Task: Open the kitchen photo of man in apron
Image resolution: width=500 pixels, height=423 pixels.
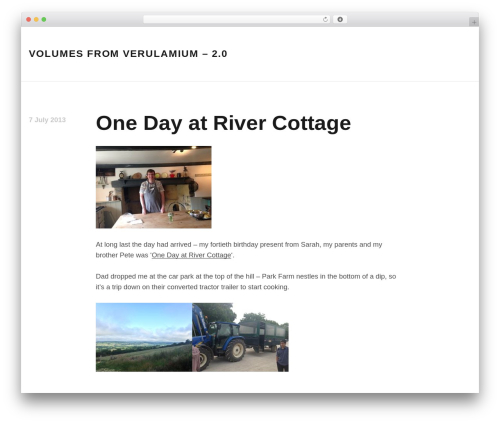Action: [x=154, y=187]
